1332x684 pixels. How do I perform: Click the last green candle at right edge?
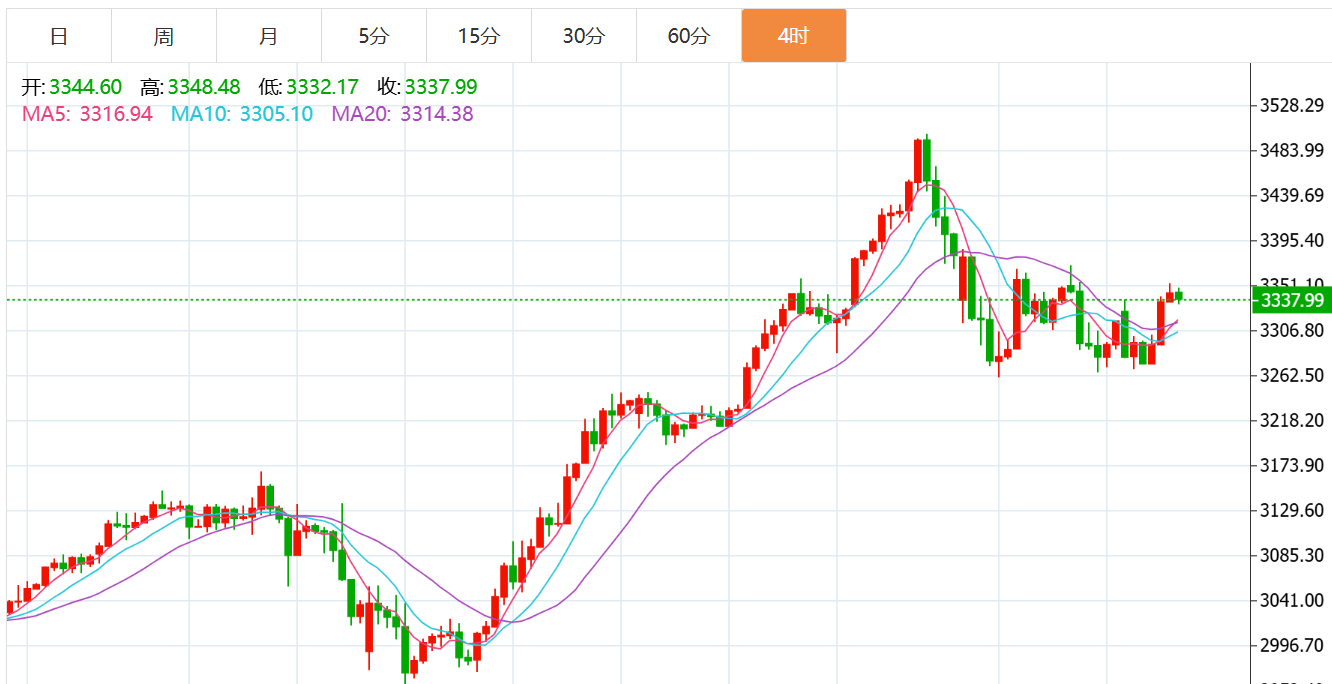[1180, 295]
